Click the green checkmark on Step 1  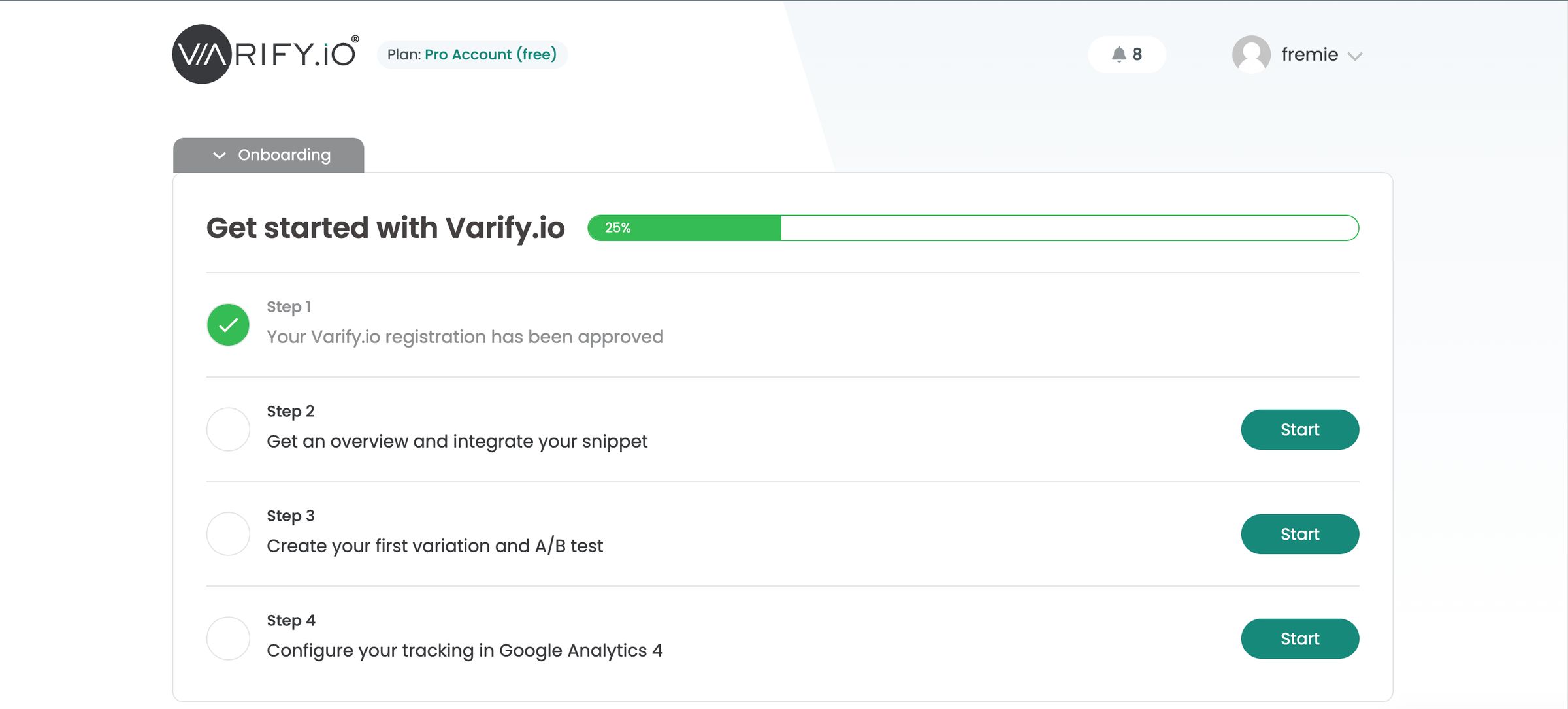[227, 323]
